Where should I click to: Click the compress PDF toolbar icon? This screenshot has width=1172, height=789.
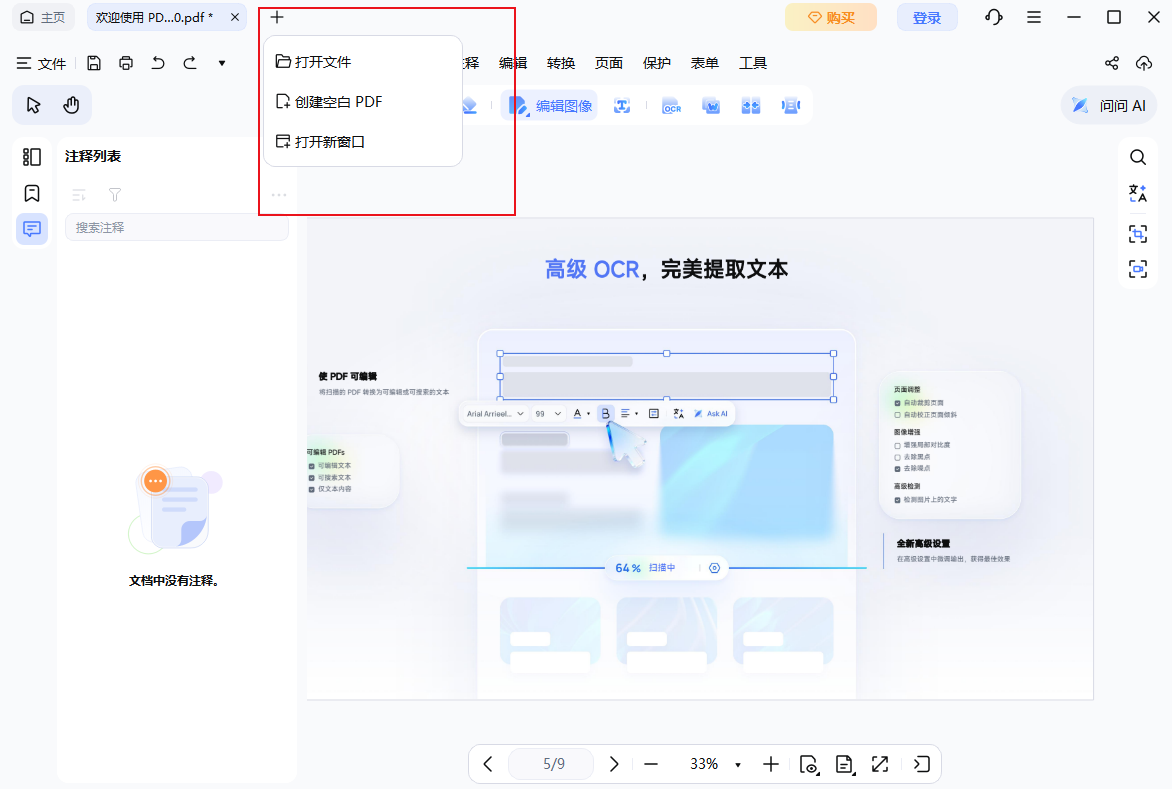(x=791, y=106)
